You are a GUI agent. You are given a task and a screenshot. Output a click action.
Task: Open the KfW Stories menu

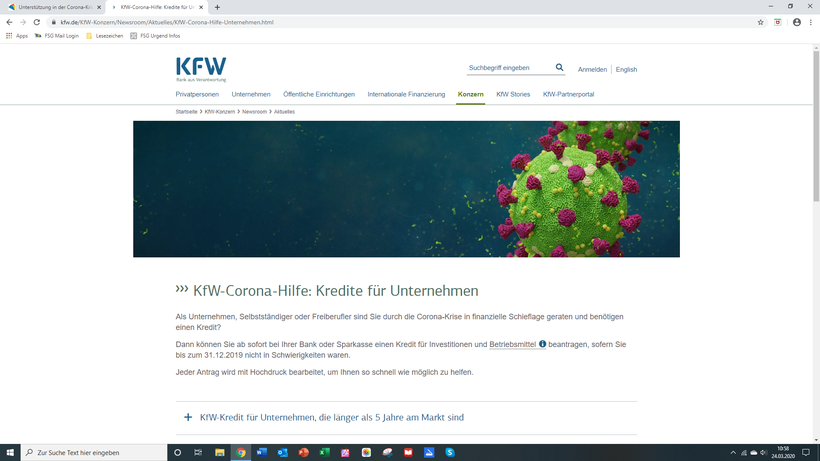pyautogui.click(x=513, y=95)
